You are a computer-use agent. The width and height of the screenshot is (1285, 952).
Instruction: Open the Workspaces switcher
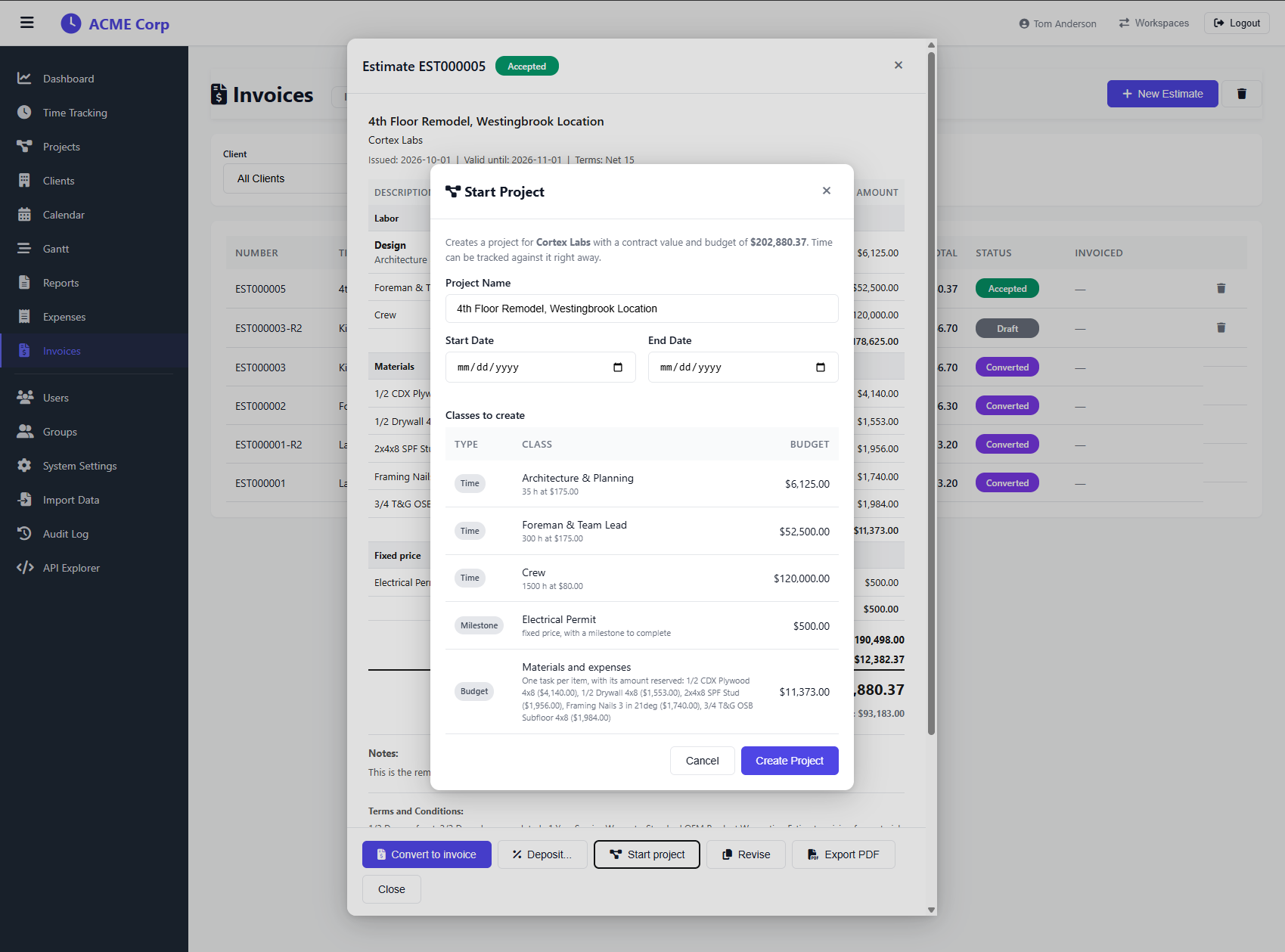click(1154, 23)
